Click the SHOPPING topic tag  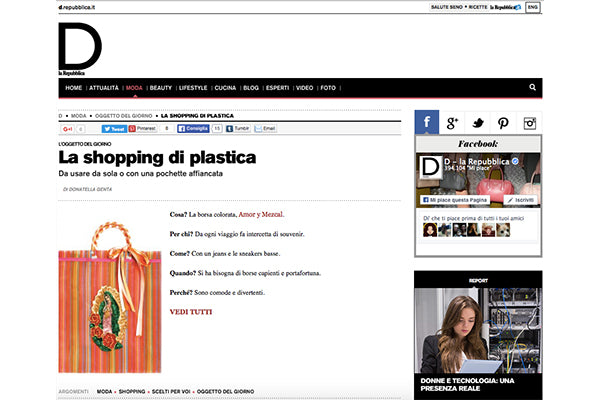[132, 392]
